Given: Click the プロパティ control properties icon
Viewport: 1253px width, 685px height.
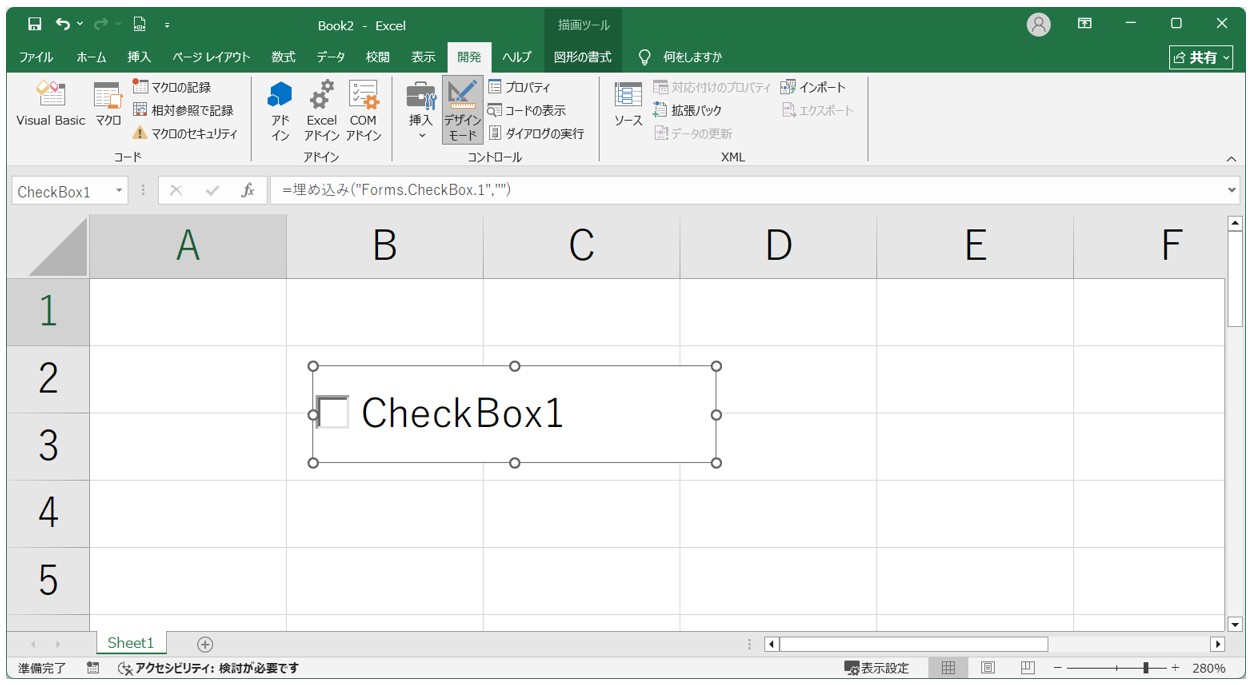Looking at the screenshot, I should [x=519, y=87].
